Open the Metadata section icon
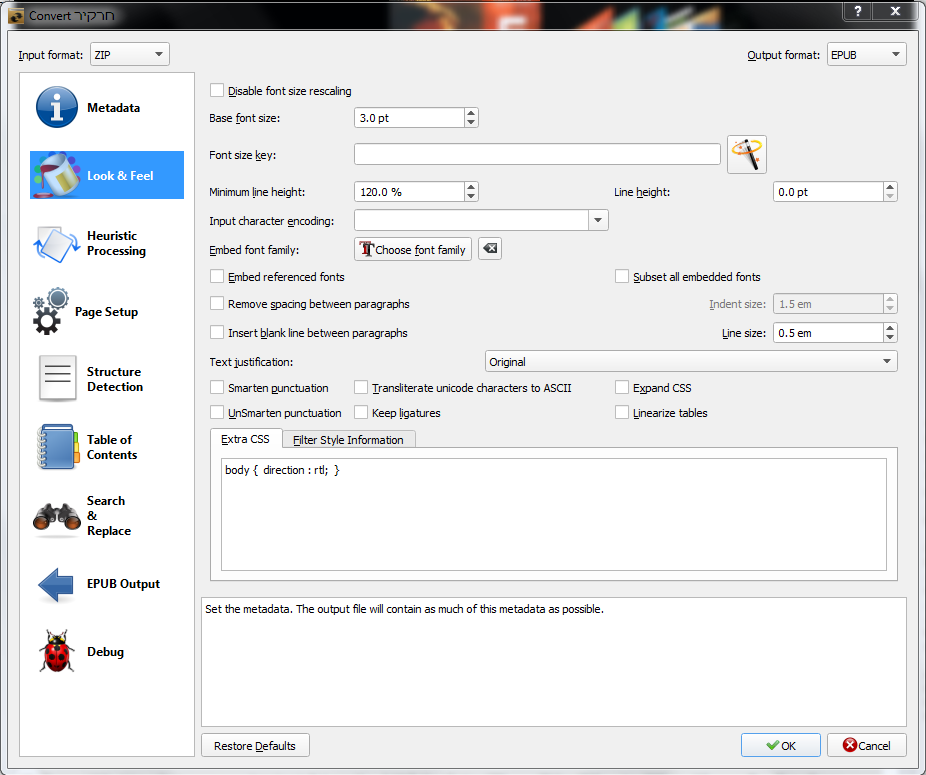The image size is (926, 775). click(57, 108)
